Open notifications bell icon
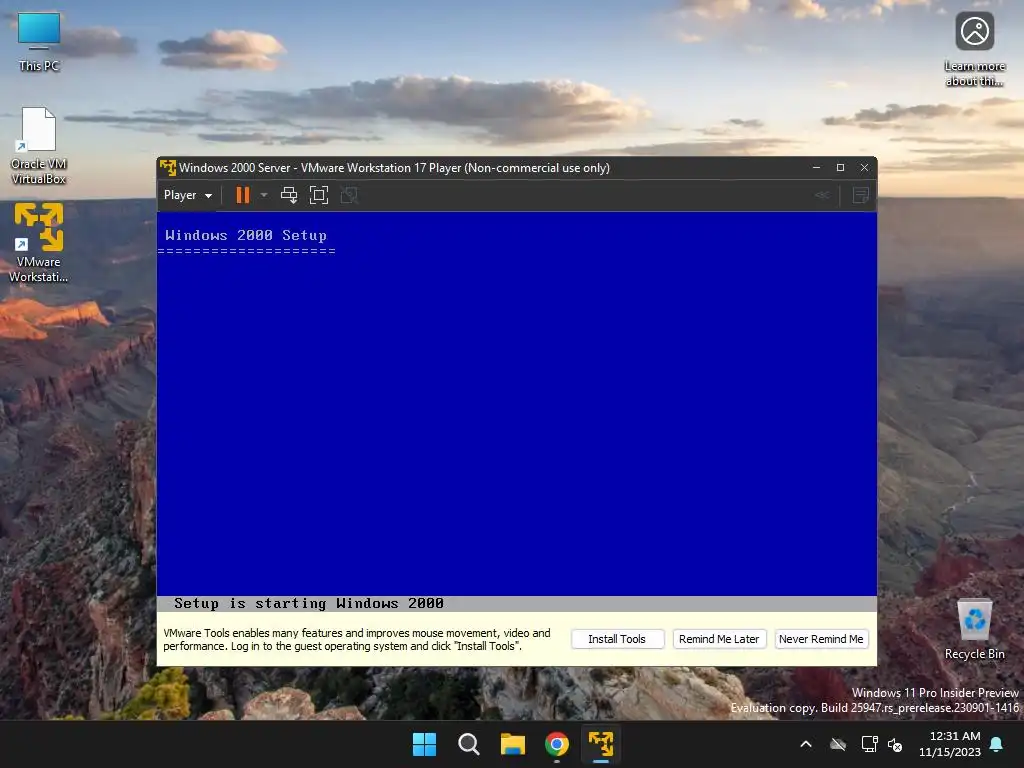 coord(997,744)
